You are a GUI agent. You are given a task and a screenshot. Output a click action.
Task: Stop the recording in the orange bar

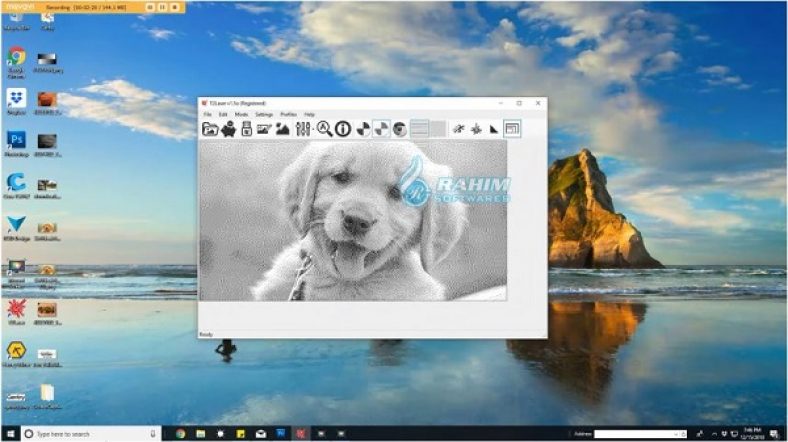pyautogui.click(x=174, y=7)
